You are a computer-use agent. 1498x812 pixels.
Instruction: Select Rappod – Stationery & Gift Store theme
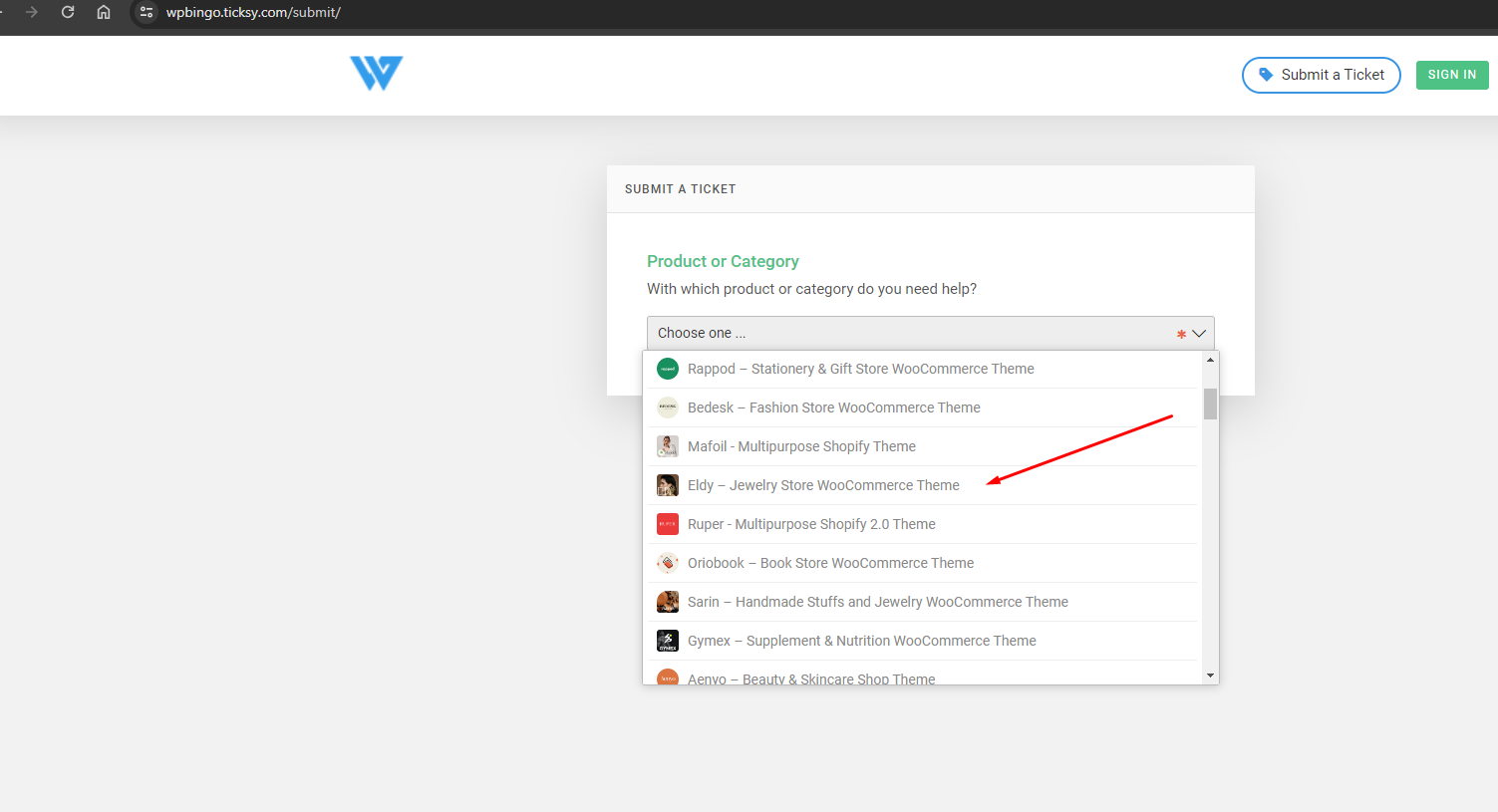tap(923, 369)
